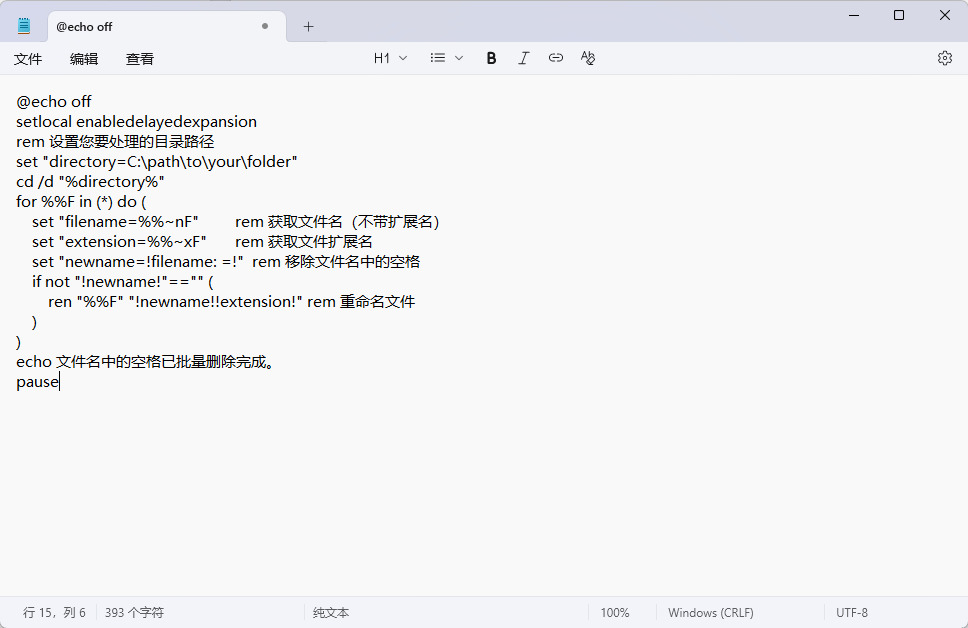Click the Notepad app icon in title bar
Screen dimensions: 968x628
coord(24,27)
